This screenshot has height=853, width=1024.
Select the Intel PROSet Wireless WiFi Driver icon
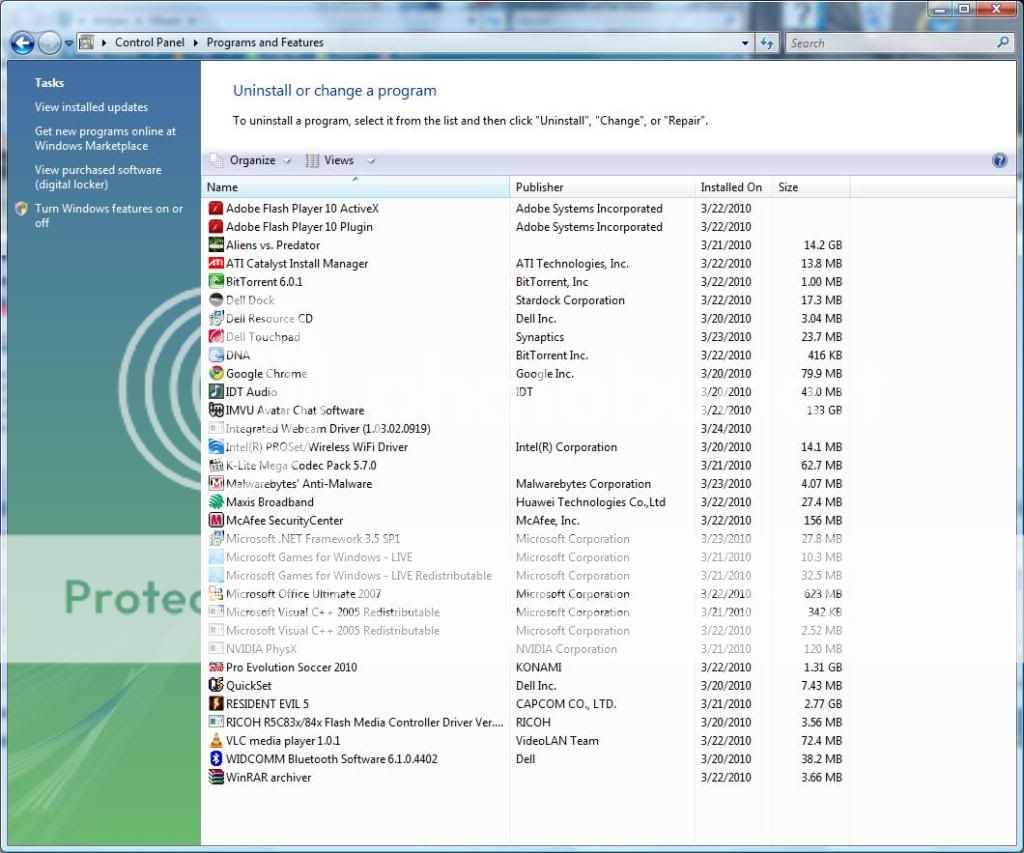(x=216, y=447)
